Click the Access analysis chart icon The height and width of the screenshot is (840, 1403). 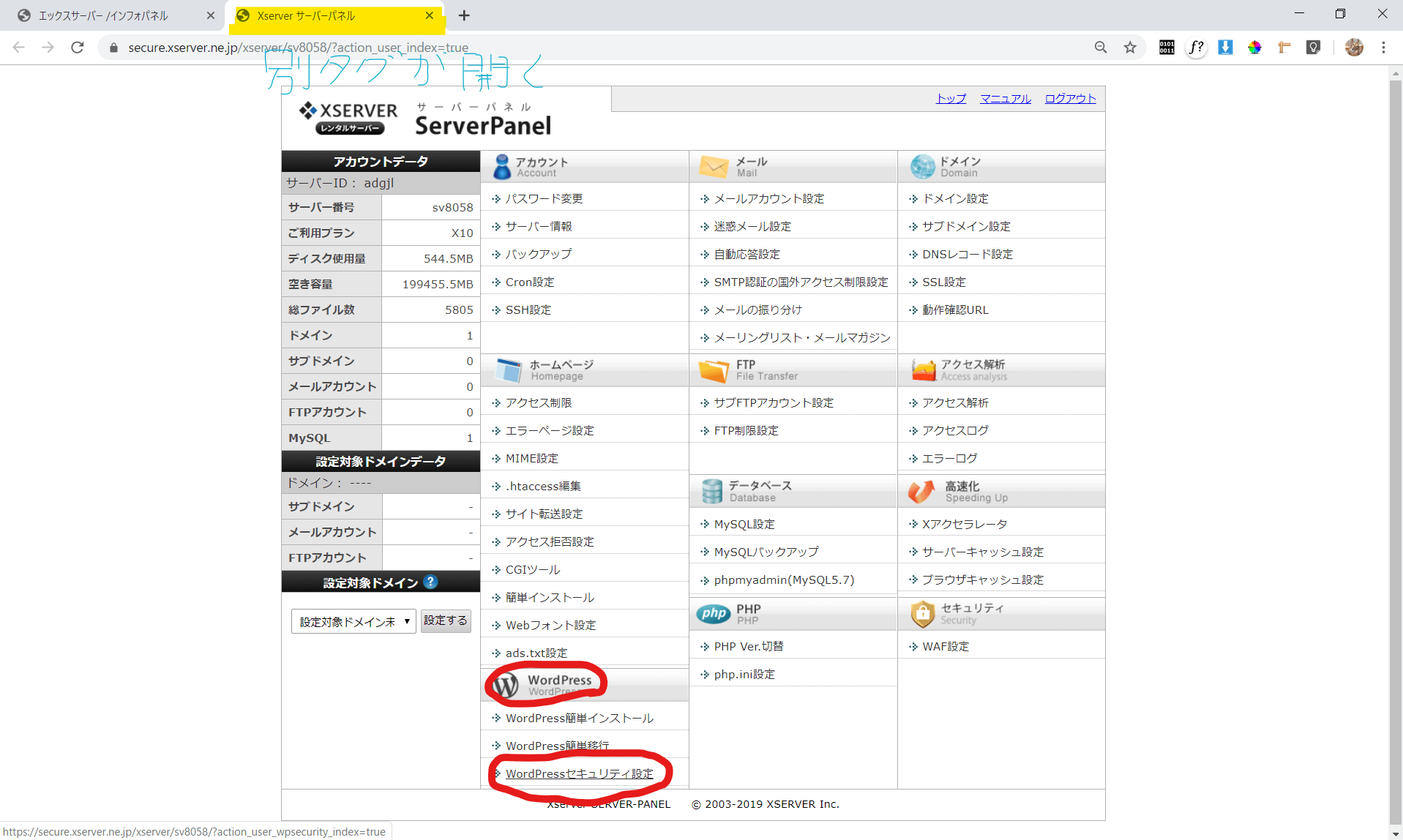pos(923,370)
